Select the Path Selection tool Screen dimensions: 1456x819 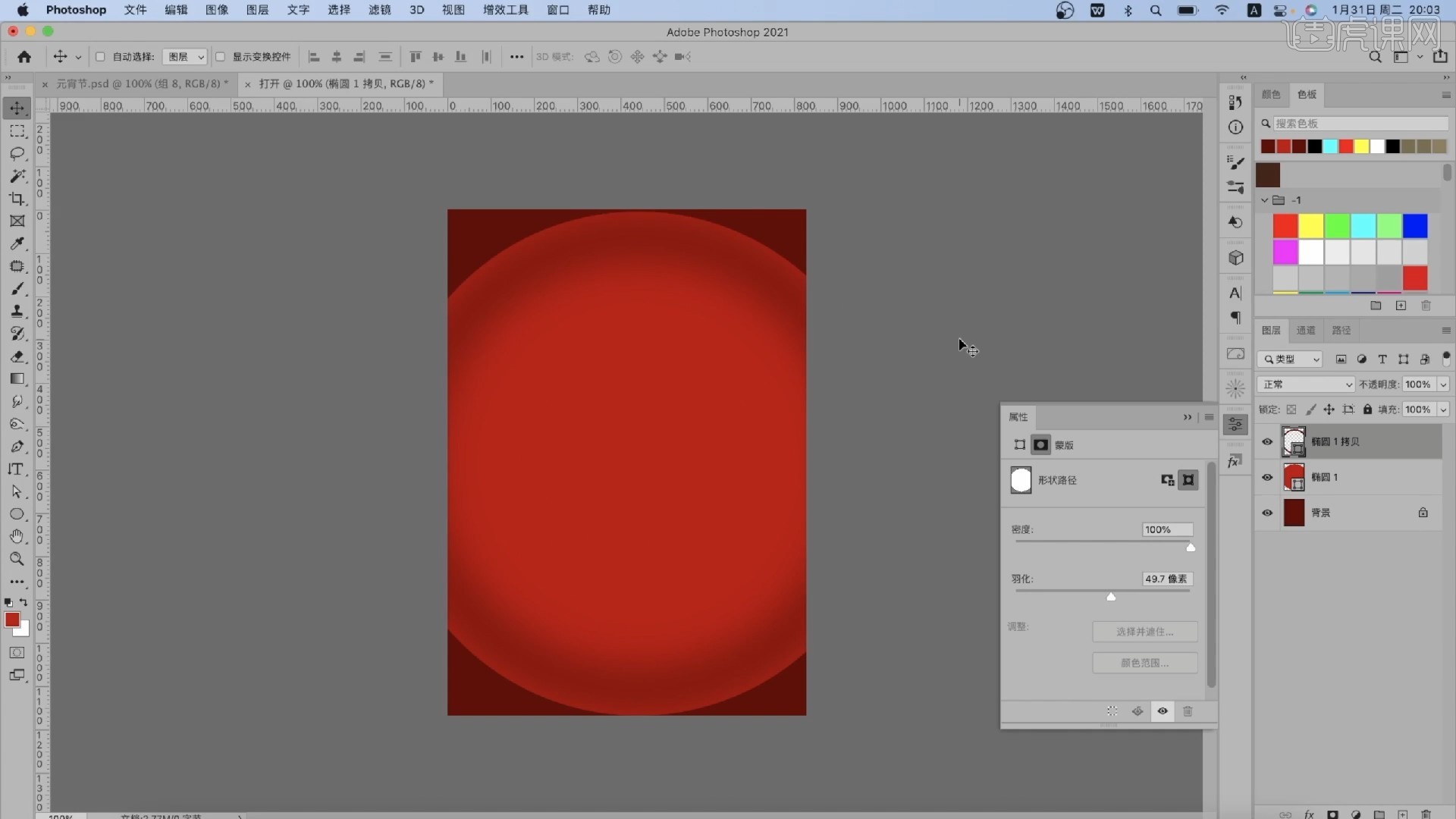(x=17, y=491)
